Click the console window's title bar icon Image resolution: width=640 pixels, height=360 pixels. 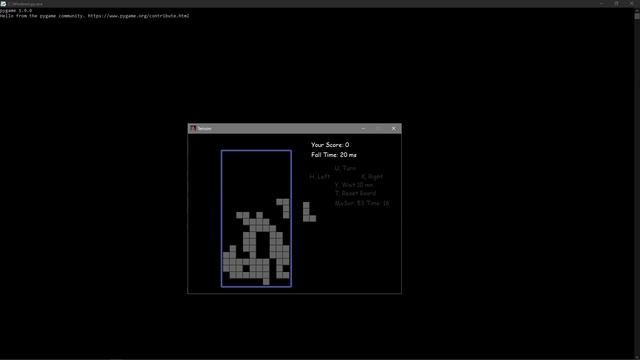[x=3, y=3]
